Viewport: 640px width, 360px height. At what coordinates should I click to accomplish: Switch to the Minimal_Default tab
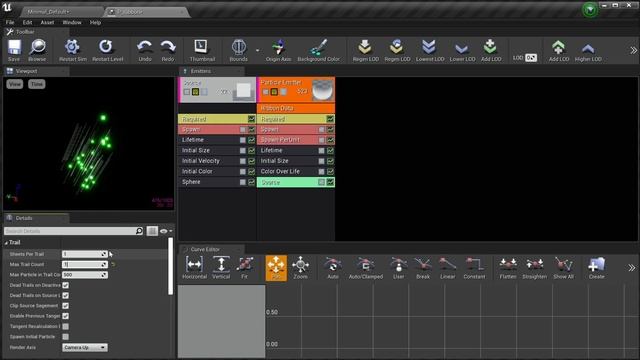61,12
